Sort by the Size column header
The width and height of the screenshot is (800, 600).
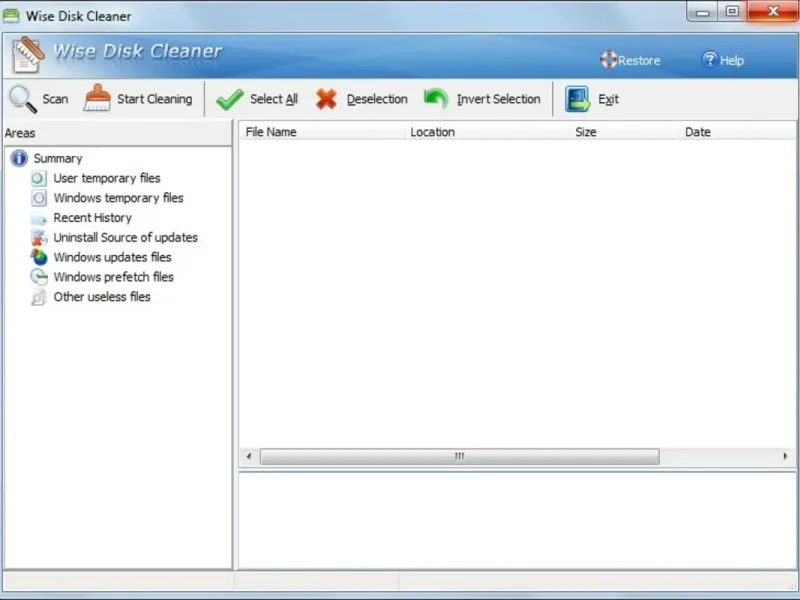tap(624, 132)
